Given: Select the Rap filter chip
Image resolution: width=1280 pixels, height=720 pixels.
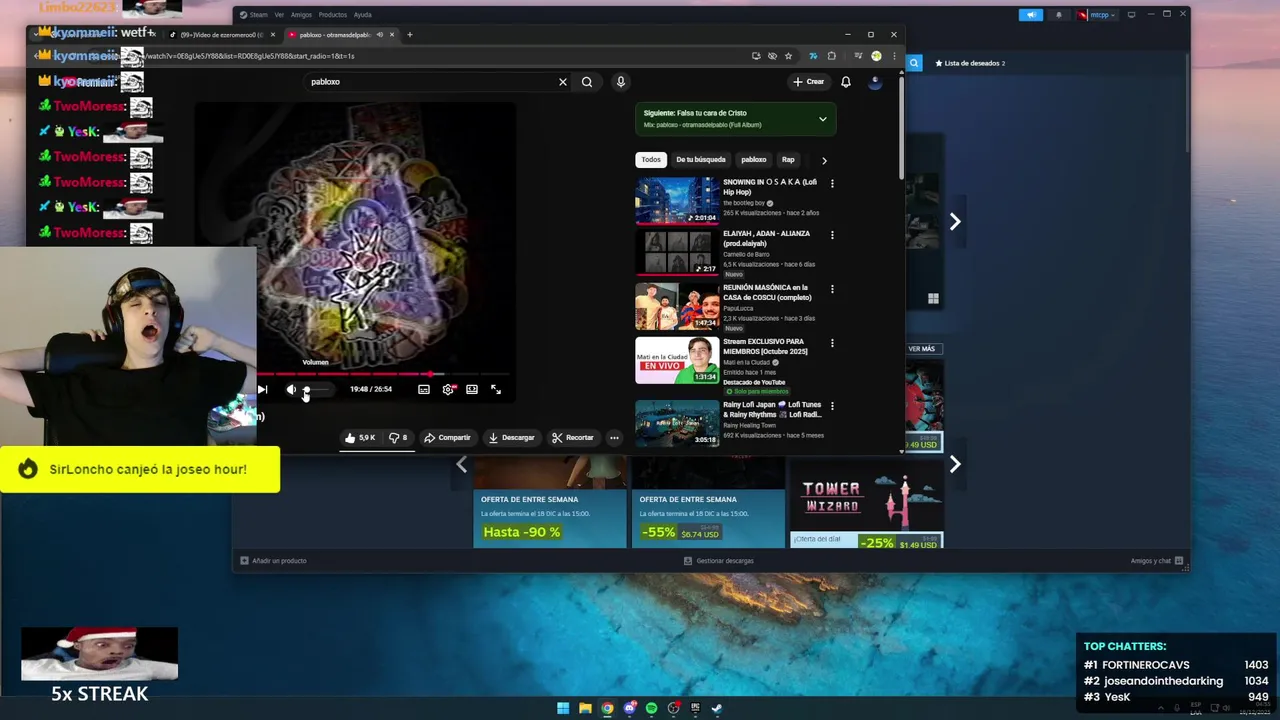Looking at the screenshot, I should point(788,160).
